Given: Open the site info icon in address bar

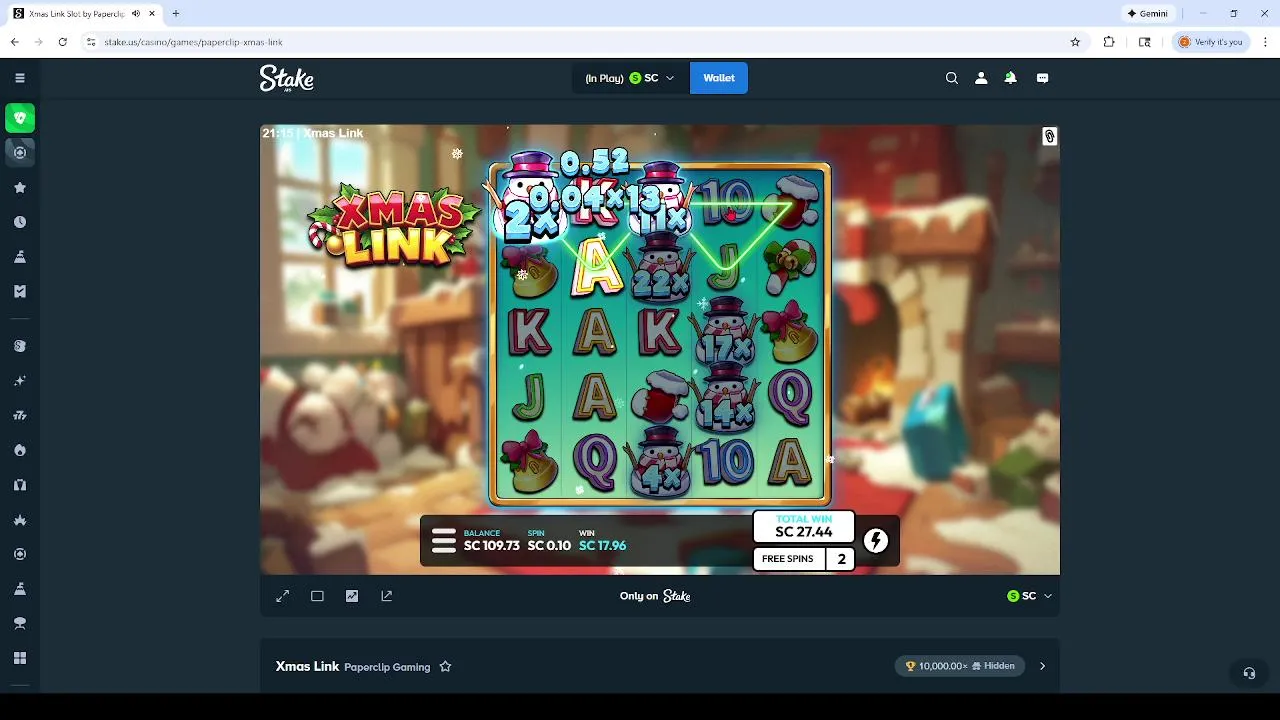Looking at the screenshot, I should pyautogui.click(x=91, y=42).
